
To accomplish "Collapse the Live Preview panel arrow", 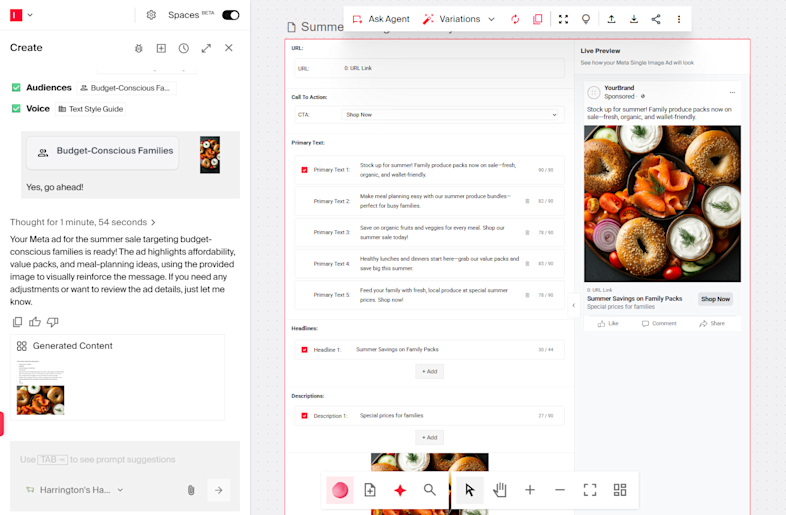I will [x=574, y=305].
